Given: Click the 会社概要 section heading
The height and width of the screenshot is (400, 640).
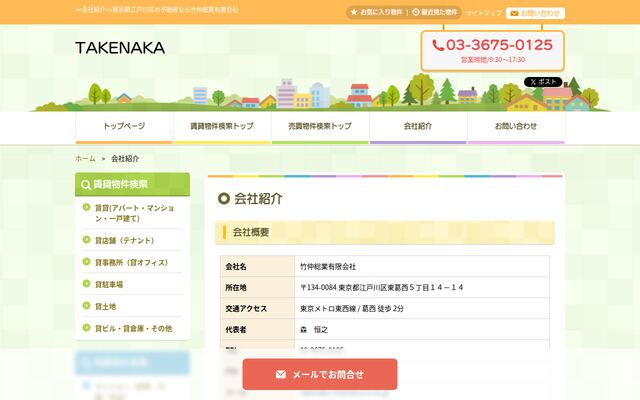Looking at the screenshot, I should pyautogui.click(x=385, y=232).
